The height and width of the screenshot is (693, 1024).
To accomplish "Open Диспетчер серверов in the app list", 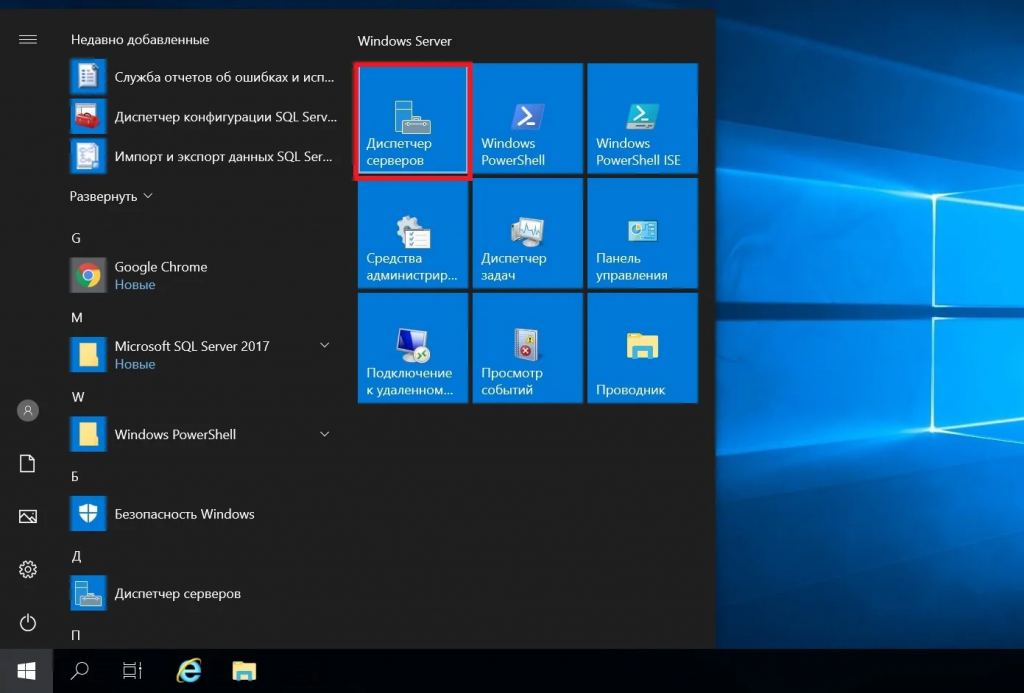I will tap(204, 594).
